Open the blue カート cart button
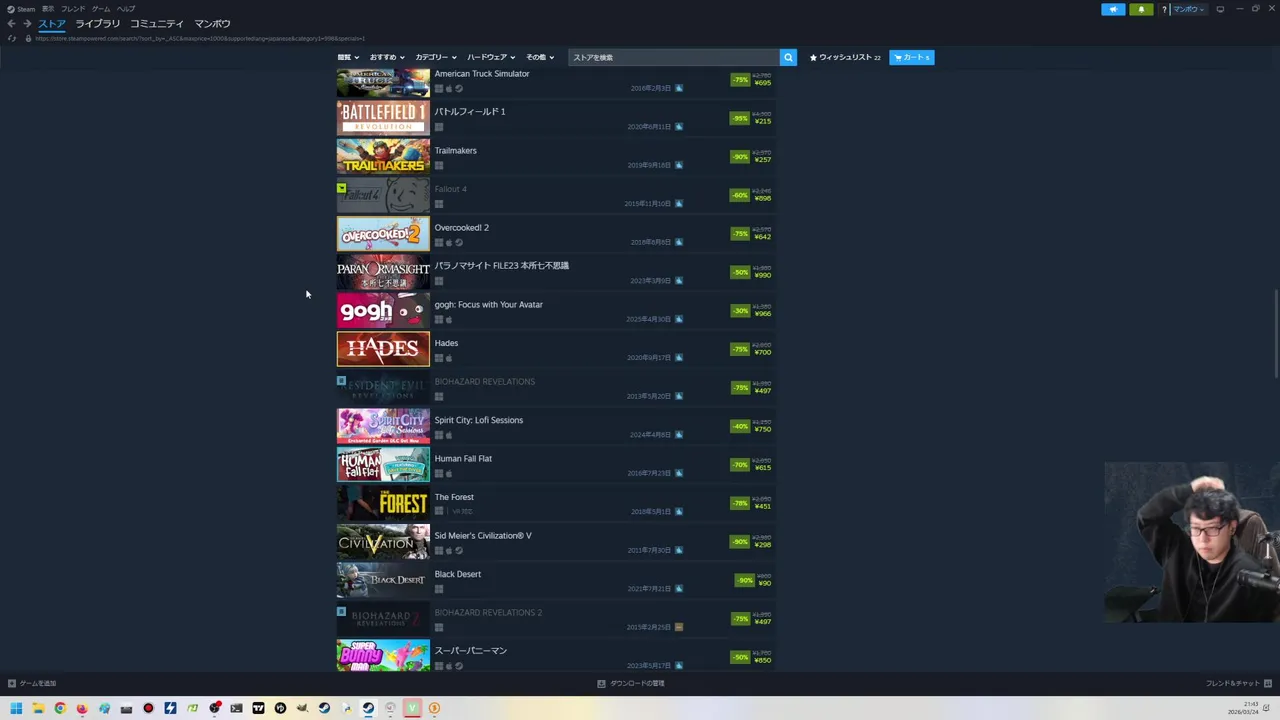The image size is (1280, 720). click(912, 57)
